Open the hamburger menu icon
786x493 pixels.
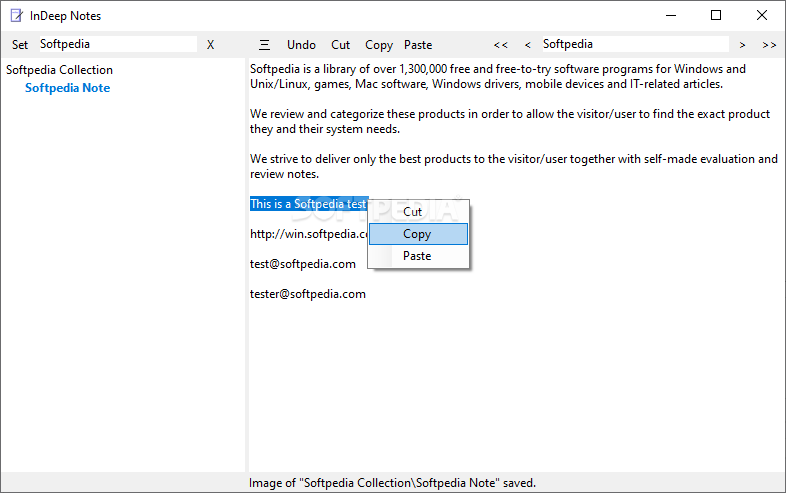[264, 45]
